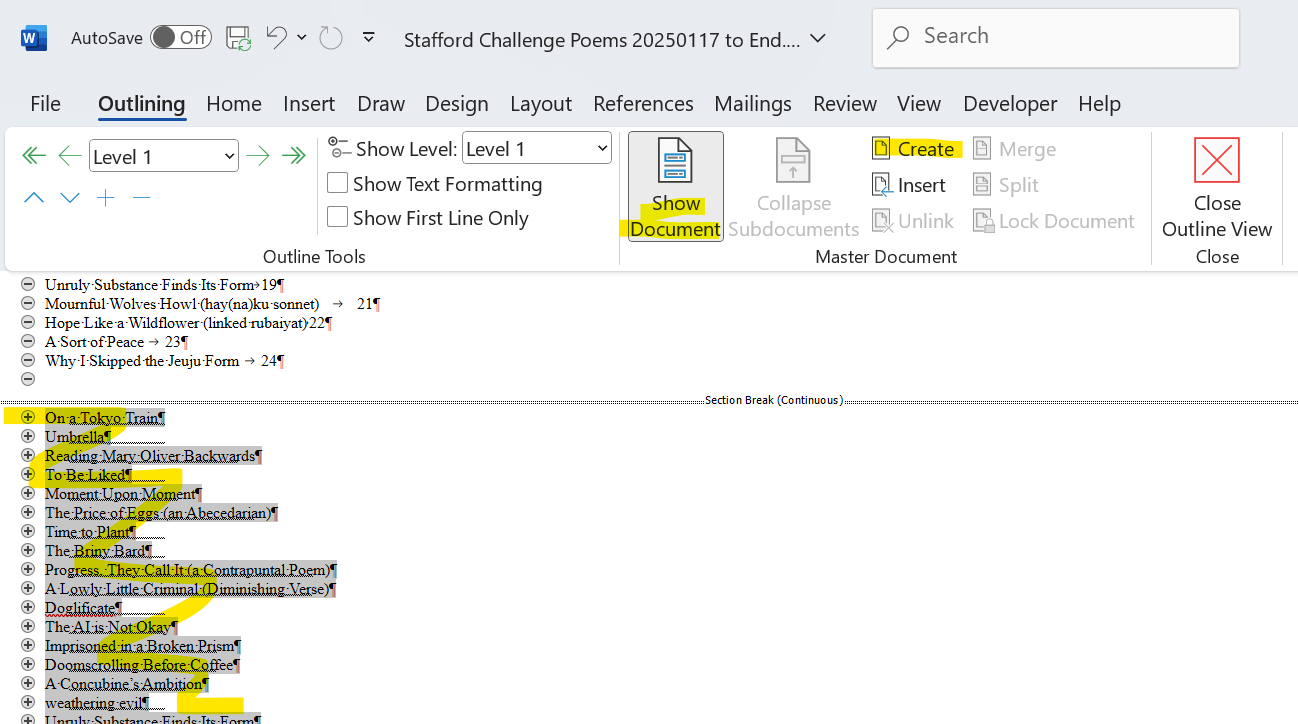
Task: Collapse outline item with minus icon
Action: pyautogui.click(x=141, y=197)
